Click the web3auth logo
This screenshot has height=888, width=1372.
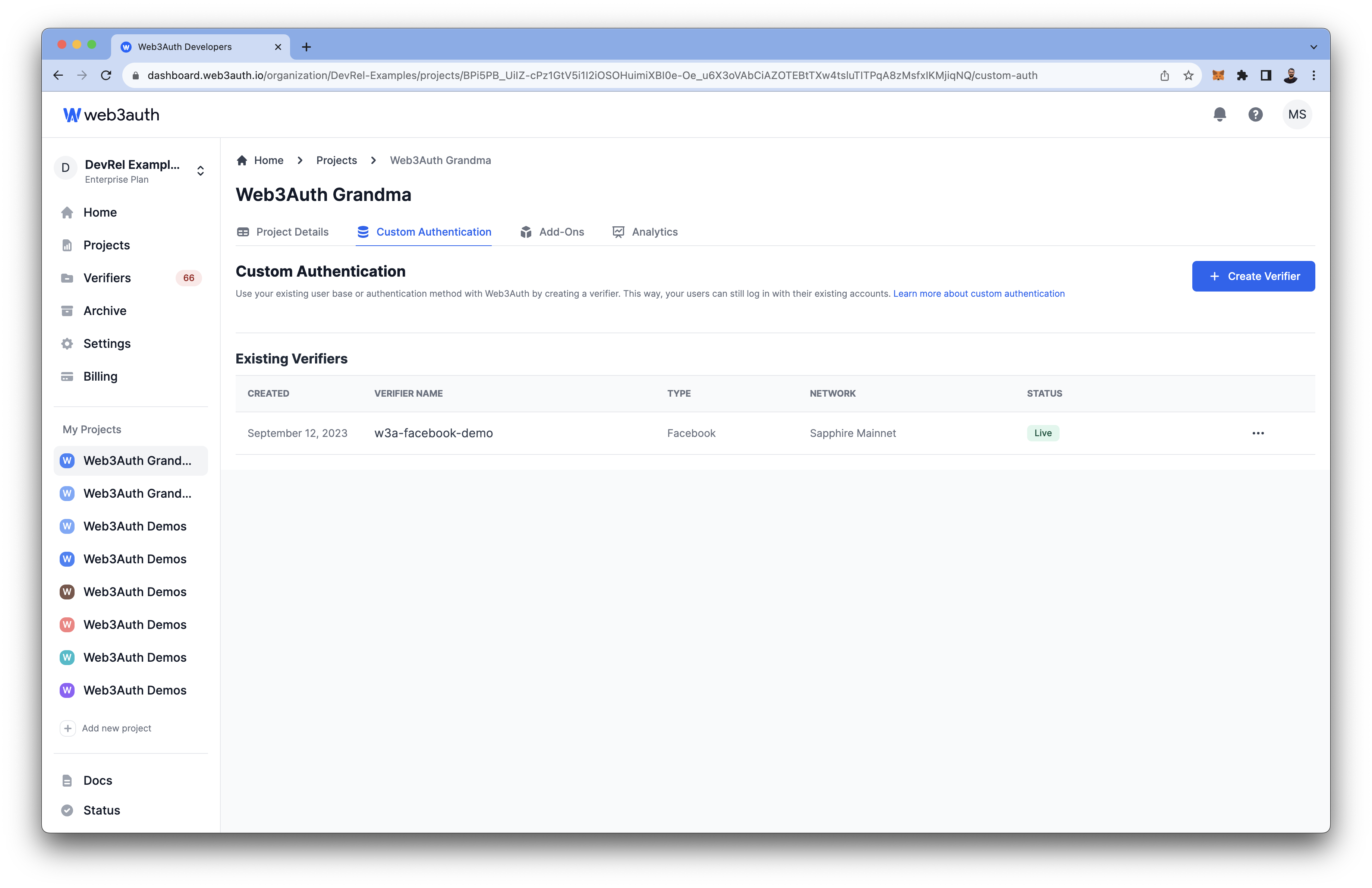pyautogui.click(x=111, y=115)
